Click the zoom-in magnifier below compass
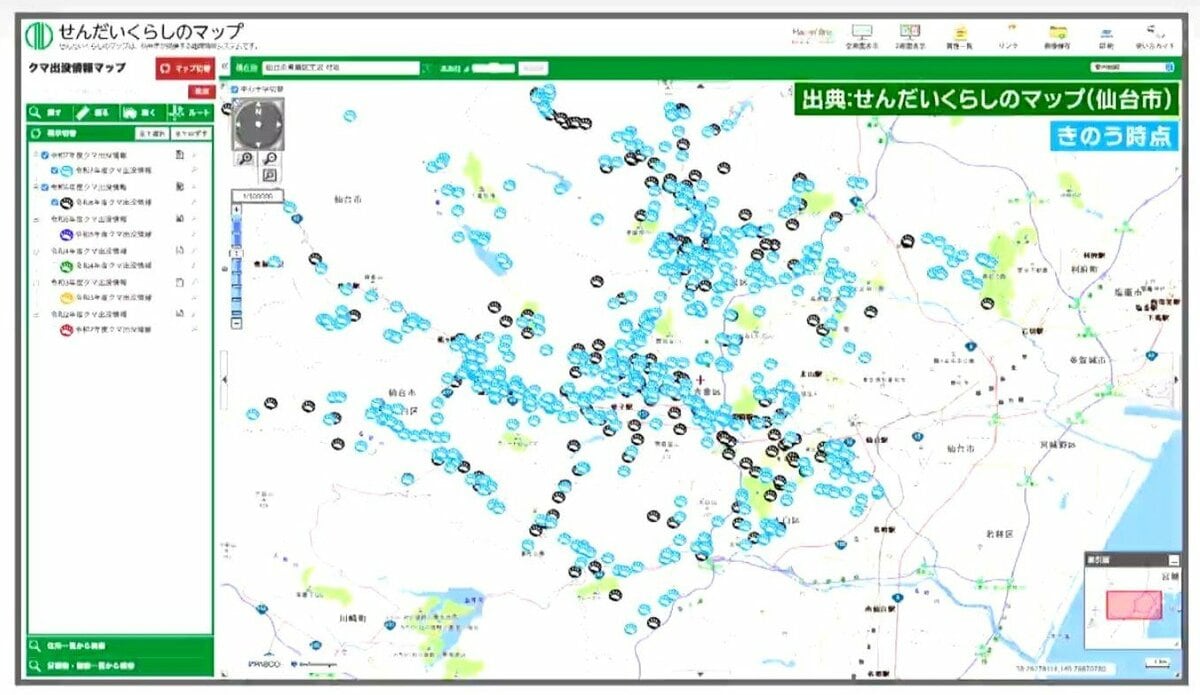 pyautogui.click(x=246, y=159)
